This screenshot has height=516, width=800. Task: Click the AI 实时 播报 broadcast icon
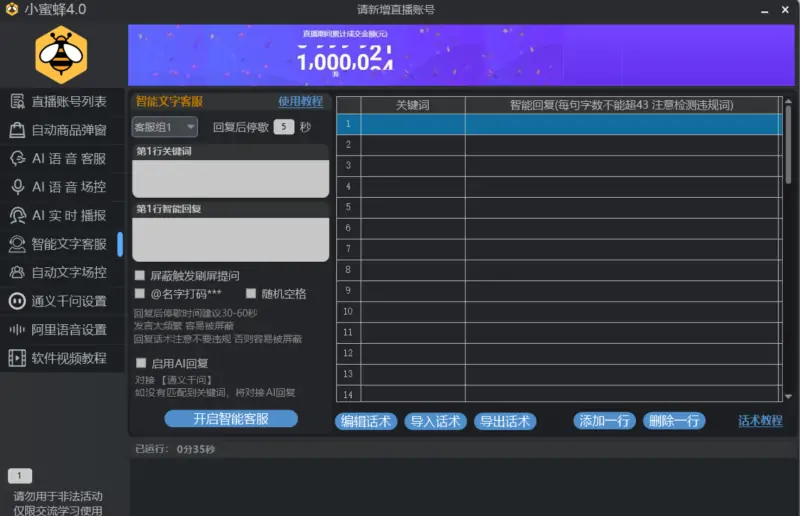click(x=16, y=215)
